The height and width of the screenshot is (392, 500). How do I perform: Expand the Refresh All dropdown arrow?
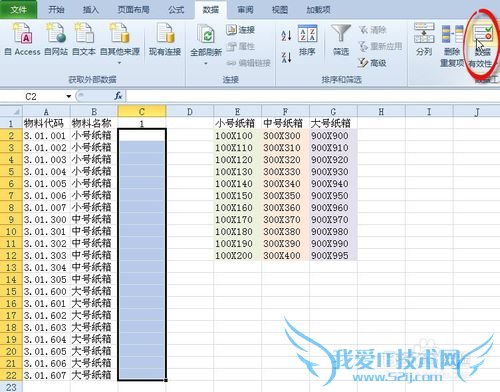coord(206,63)
